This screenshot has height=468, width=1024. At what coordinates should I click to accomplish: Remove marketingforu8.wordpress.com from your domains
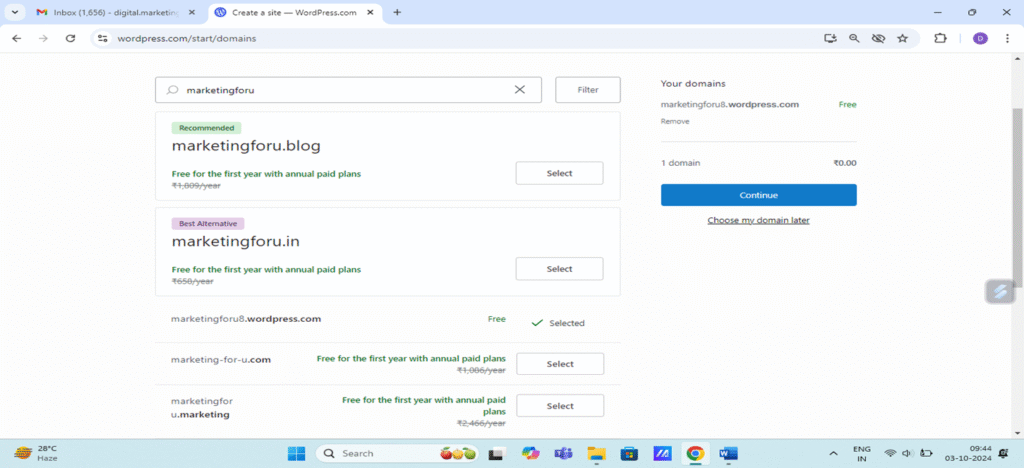tap(675, 121)
